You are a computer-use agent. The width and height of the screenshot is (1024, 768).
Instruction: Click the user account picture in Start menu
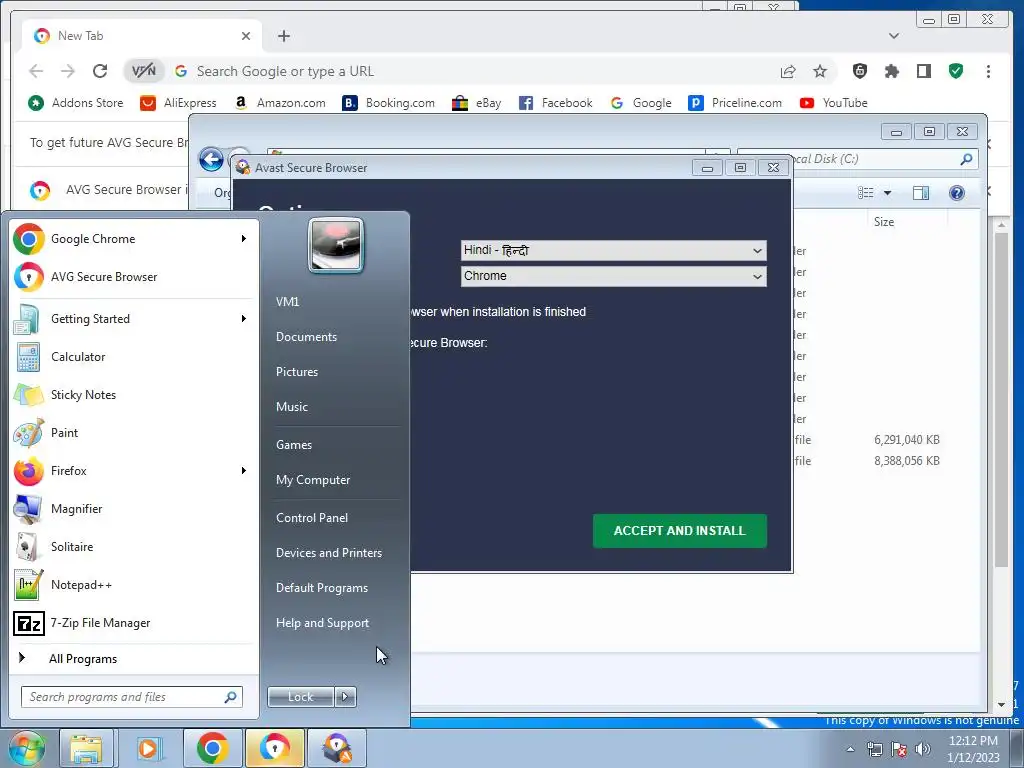[x=336, y=245]
